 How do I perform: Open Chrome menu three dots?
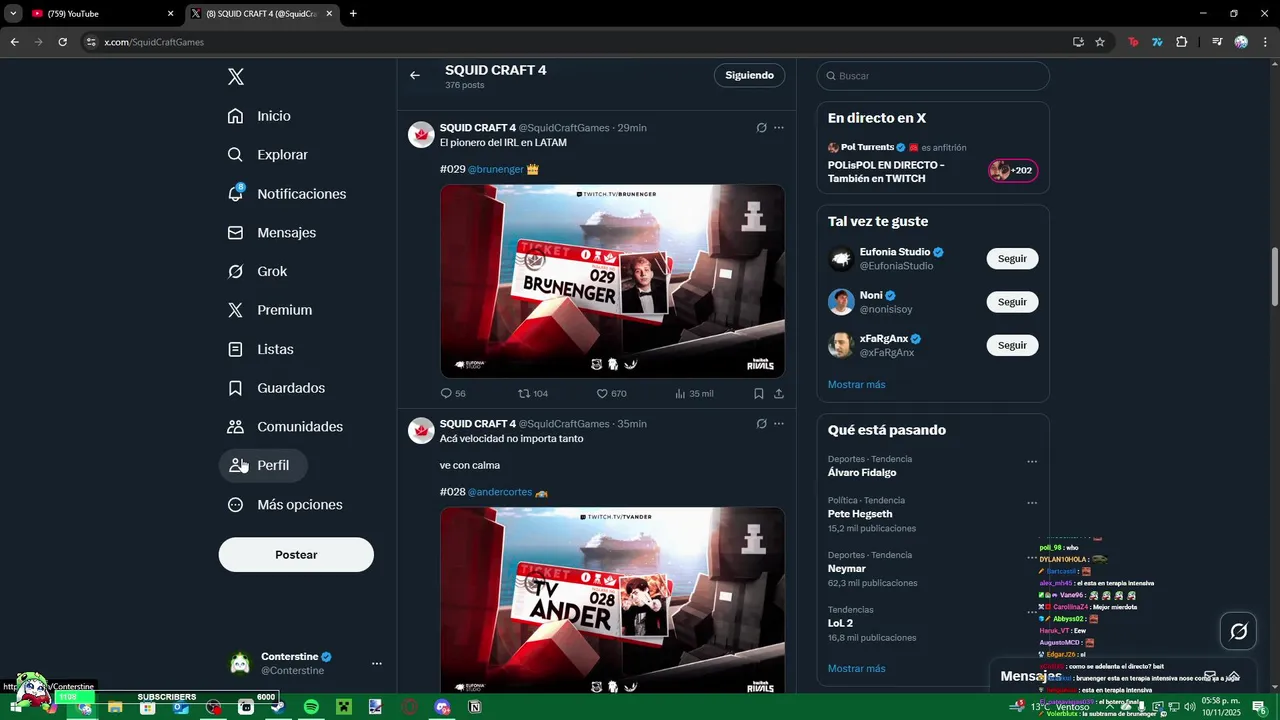click(x=1265, y=42)
